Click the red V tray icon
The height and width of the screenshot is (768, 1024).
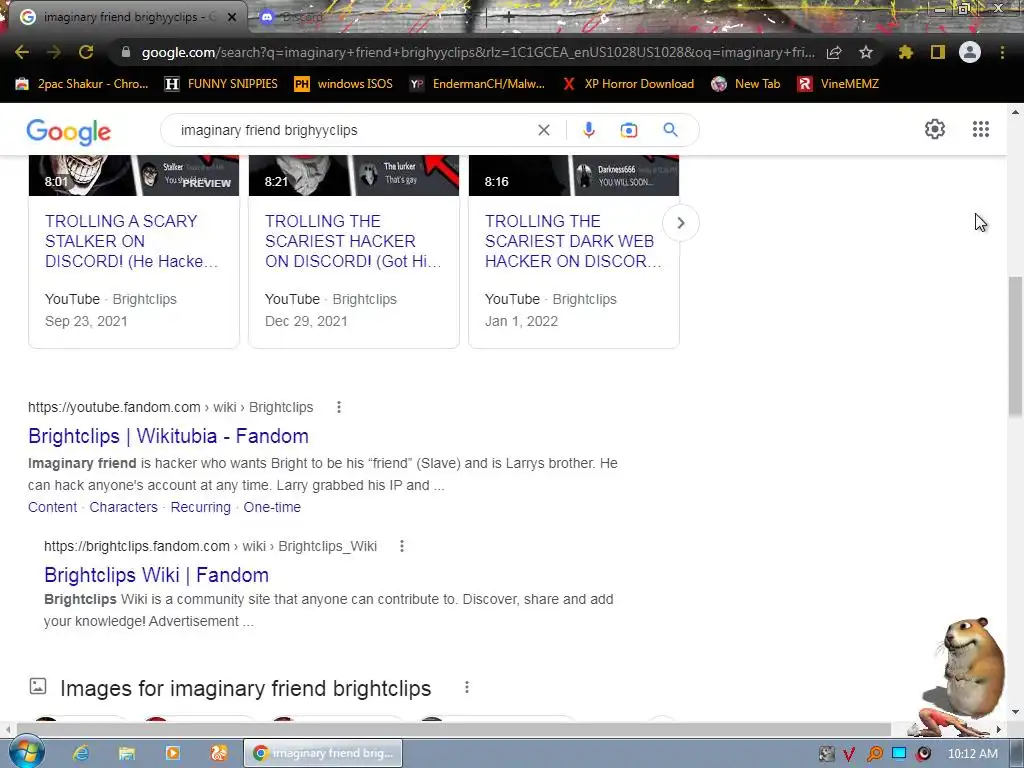click(x=849, y=754)
